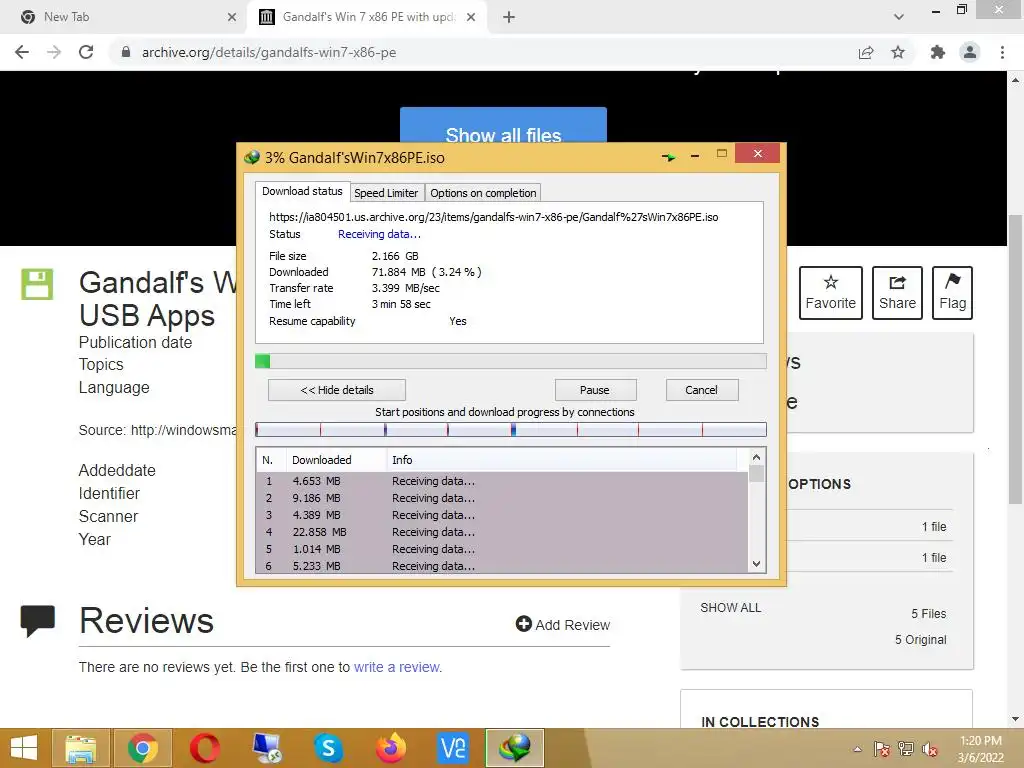Reload the archive.org page
The height and width of the screenshot is (768, 1024).
(x=86, y=52)
